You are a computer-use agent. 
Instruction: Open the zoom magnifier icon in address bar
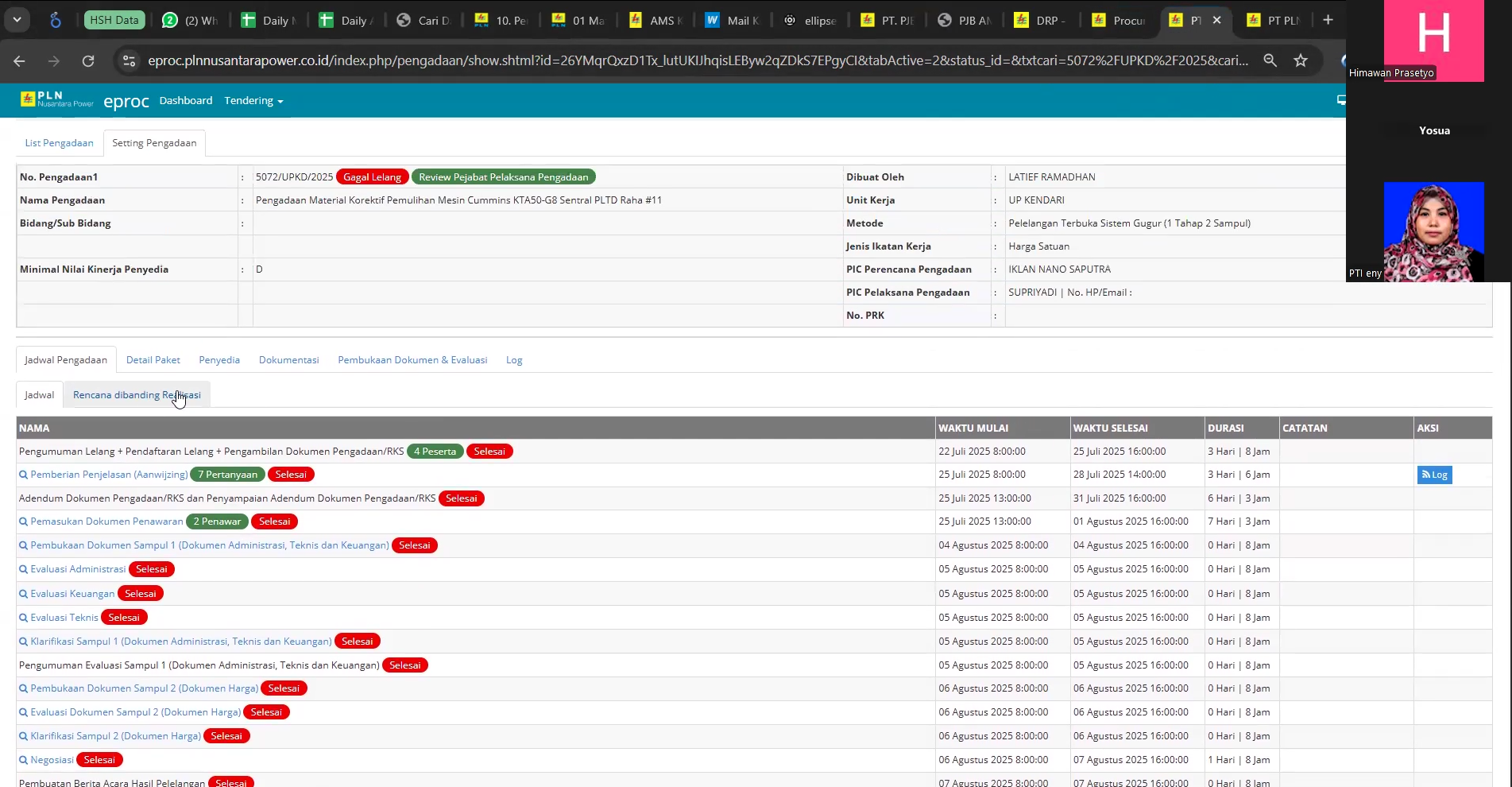click(1270, 60)
